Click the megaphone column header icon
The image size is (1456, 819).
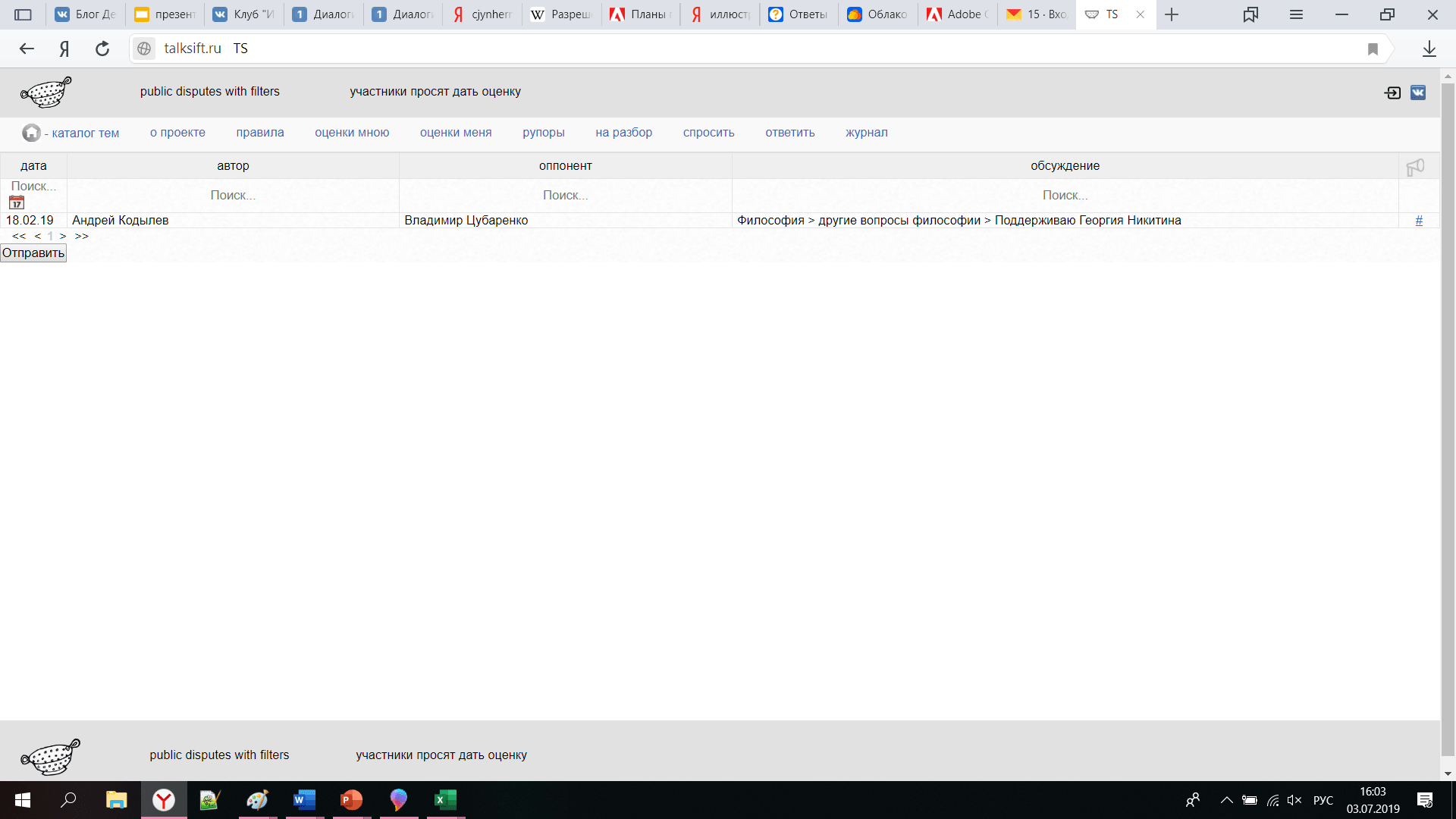pos(1415,166)
